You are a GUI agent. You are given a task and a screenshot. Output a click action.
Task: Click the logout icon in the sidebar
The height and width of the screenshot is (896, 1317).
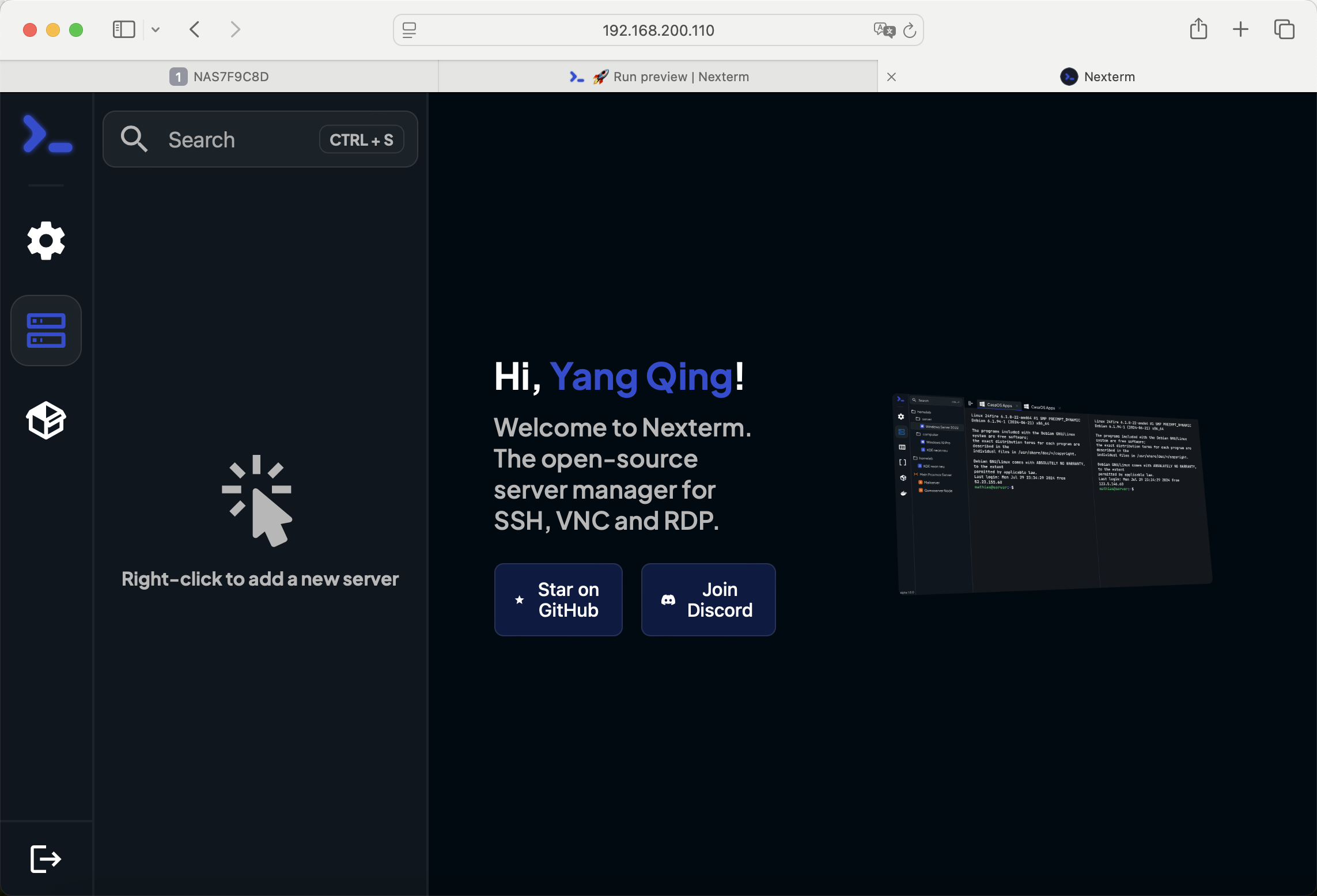[46, 859]
